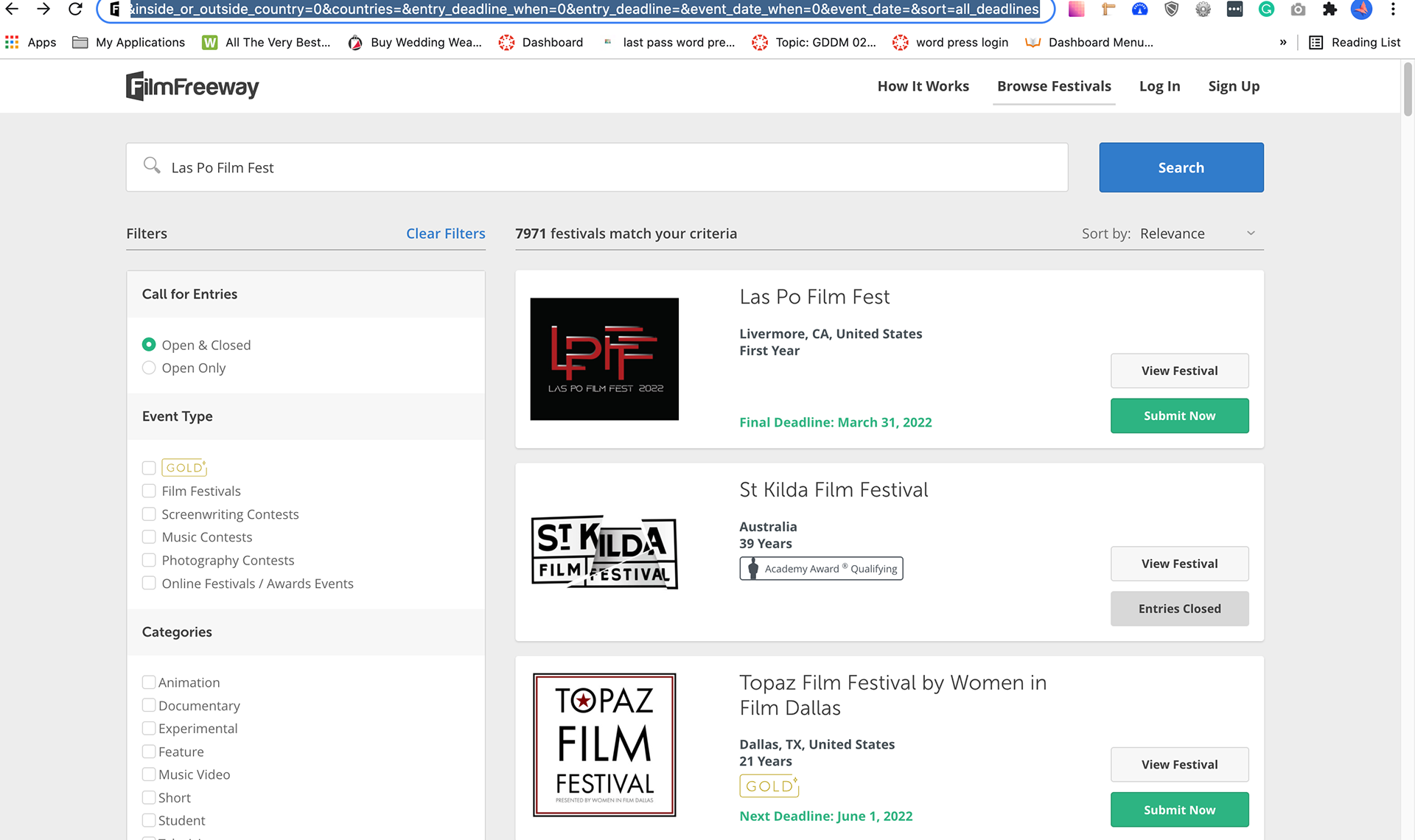Click the pink gradient extension icon
The image size is (1415, 840).
point(1077,9)
